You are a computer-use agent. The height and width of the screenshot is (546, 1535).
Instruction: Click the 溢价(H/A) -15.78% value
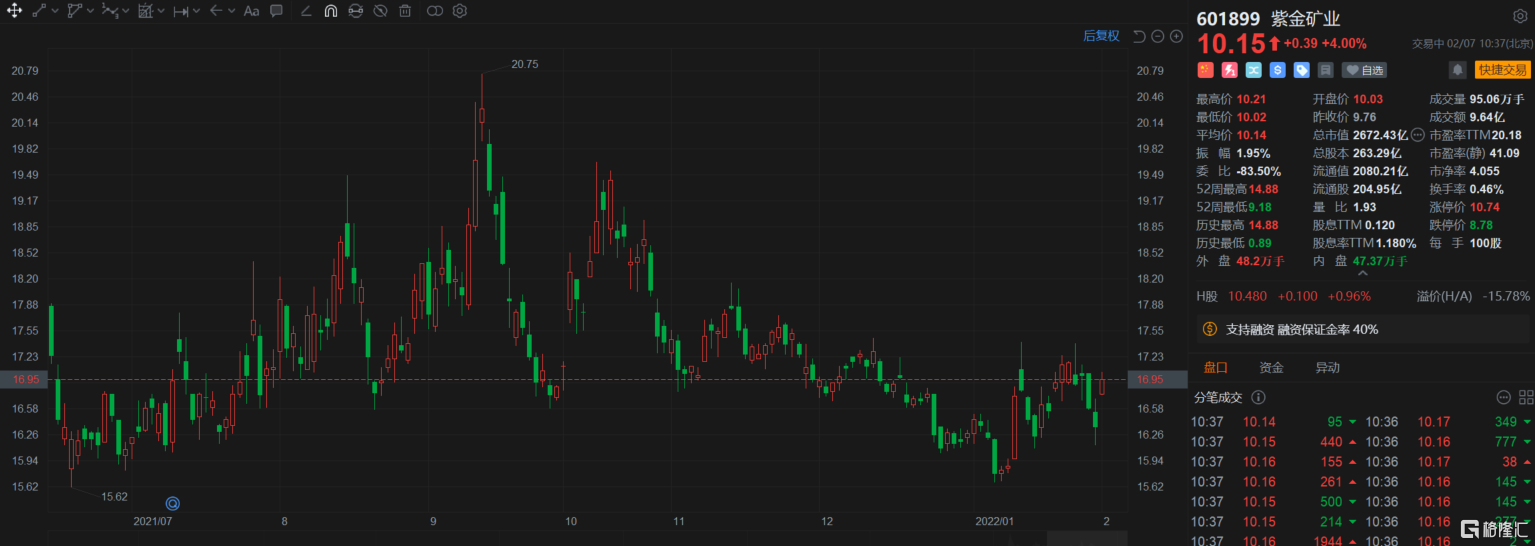[1508, 296]
